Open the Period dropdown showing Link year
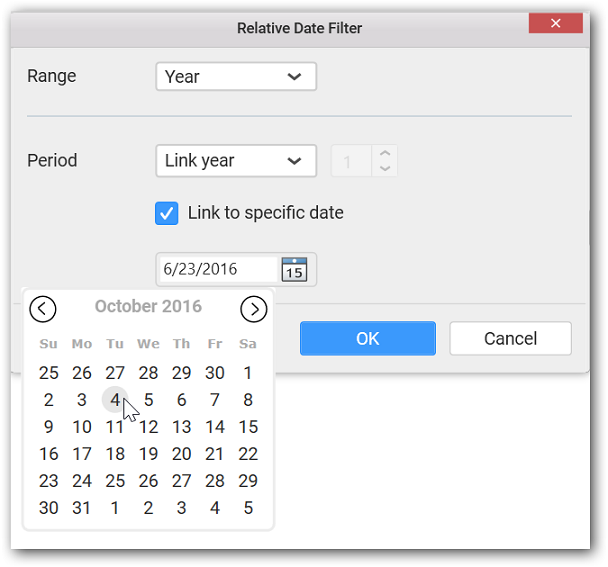 pyautogui.click(x=236, y=161)
